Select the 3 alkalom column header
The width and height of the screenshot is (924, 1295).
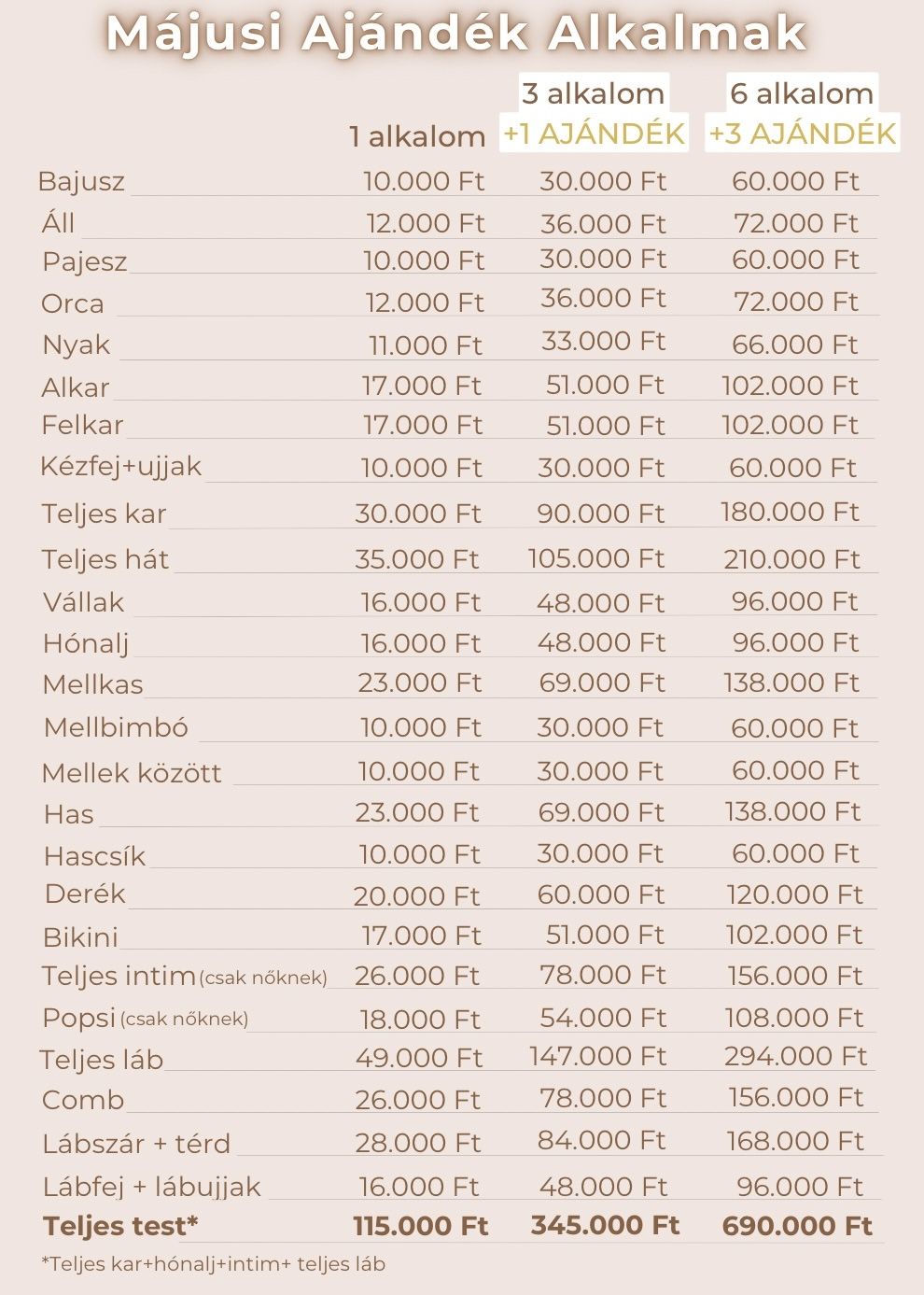[593, 93]
